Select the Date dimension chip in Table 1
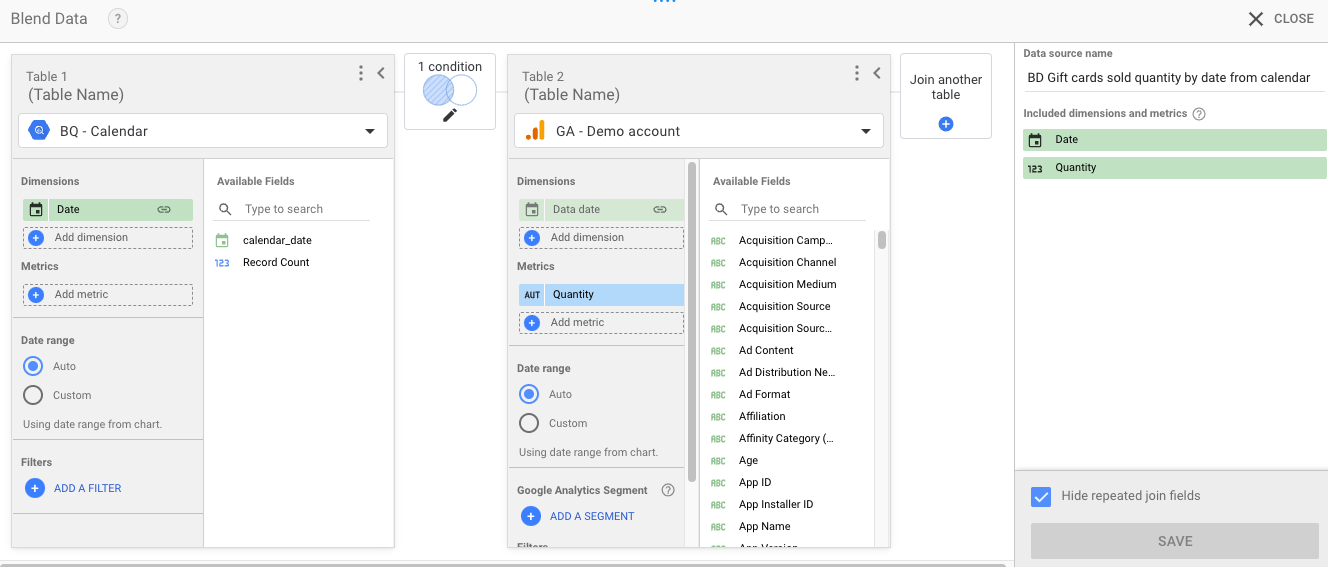Image resolution: width=1328 pixels, height=567 pixels. coord(108,210)
